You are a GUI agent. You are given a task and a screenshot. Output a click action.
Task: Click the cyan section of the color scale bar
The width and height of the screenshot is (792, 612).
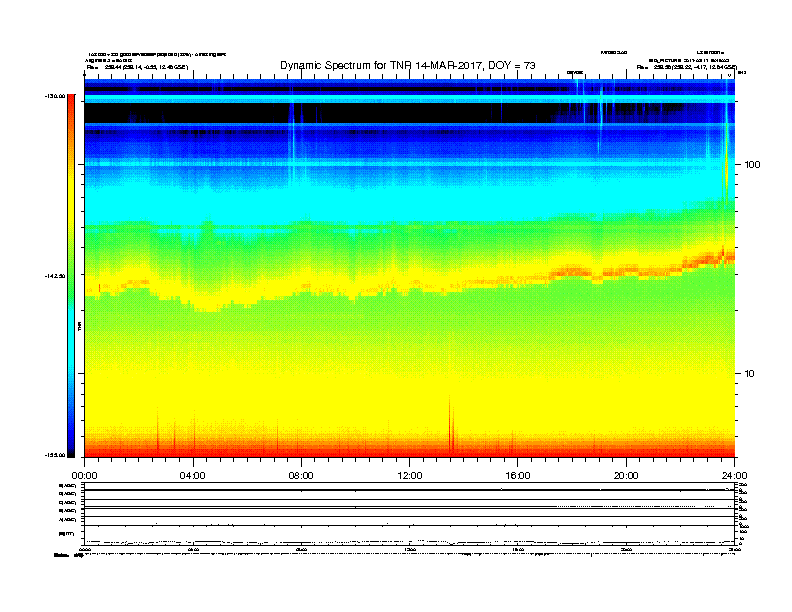tap(70, 350)
